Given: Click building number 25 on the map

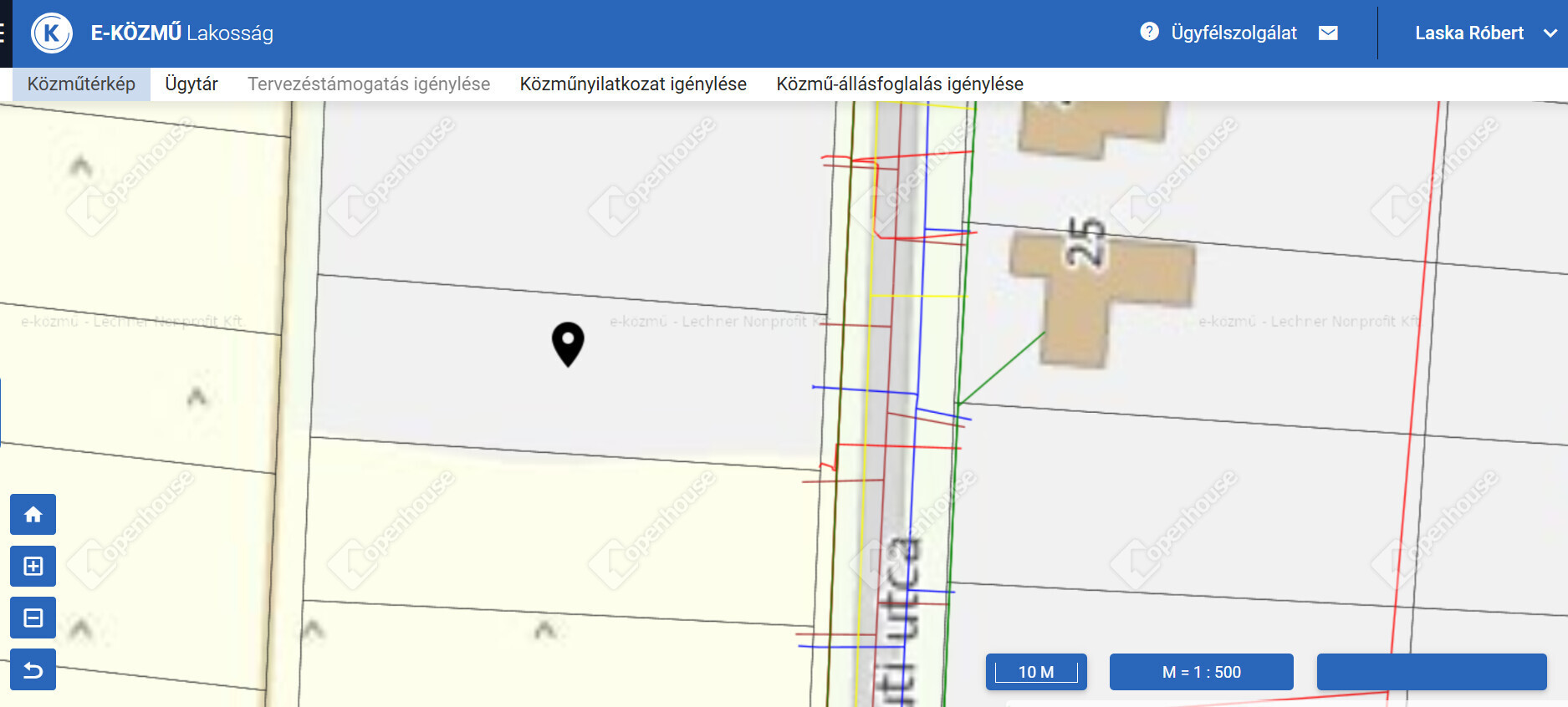Looking at the screenshot, I should (1086, 243).
